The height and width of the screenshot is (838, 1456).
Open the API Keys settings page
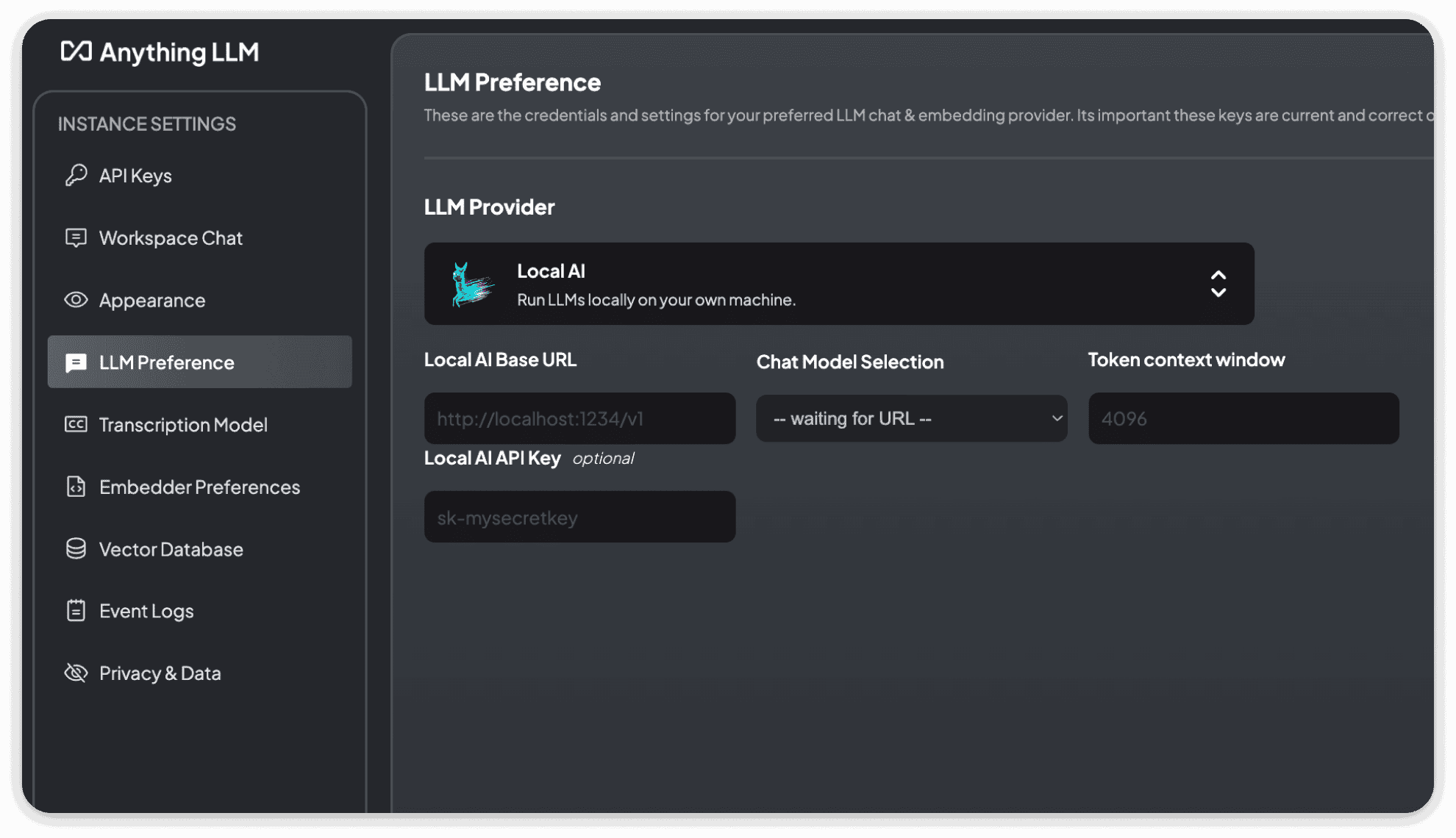pyautogui.click(x=200, y=176)
